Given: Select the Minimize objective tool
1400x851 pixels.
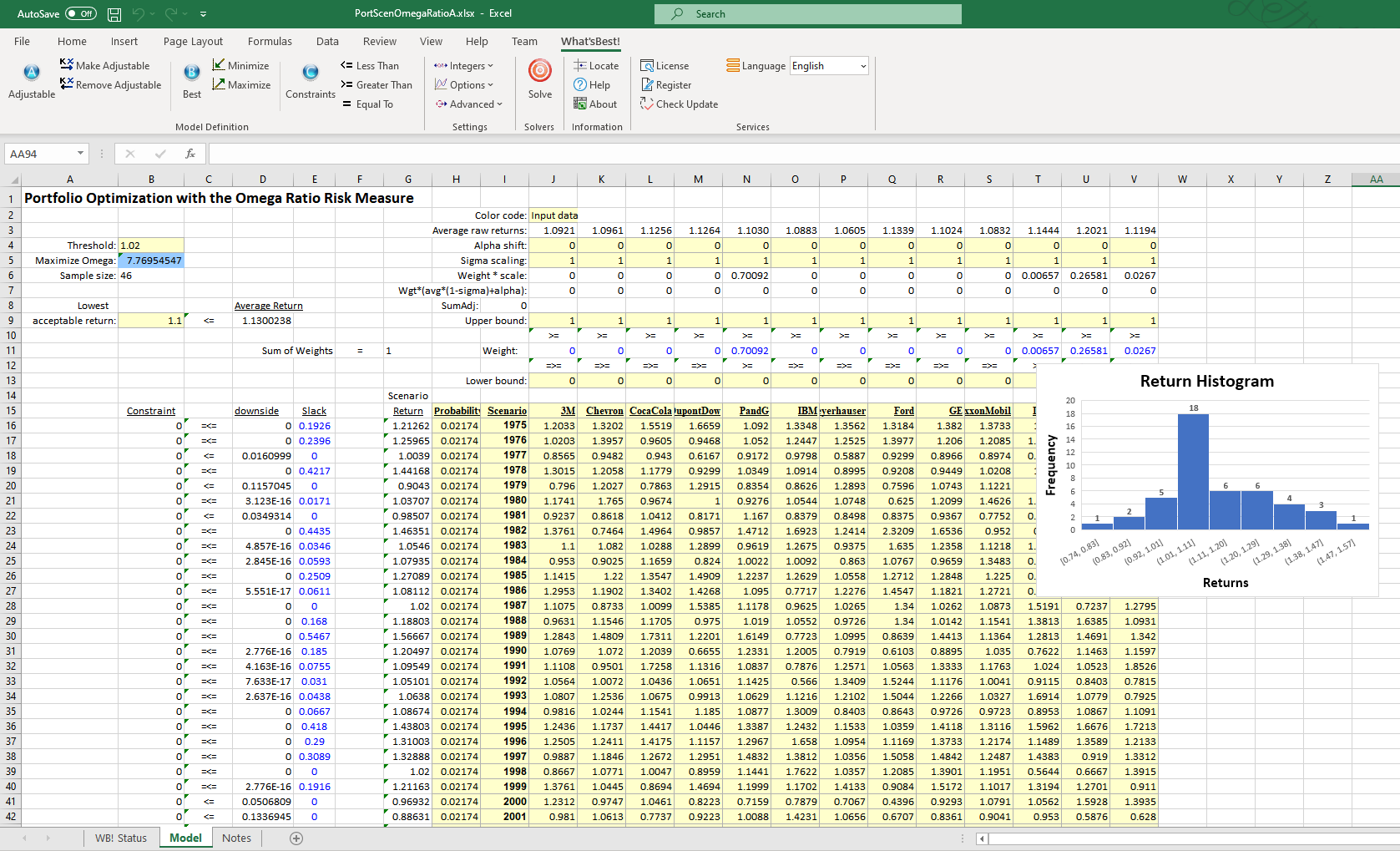Looking at the screenshot, I should click(240, 65).
